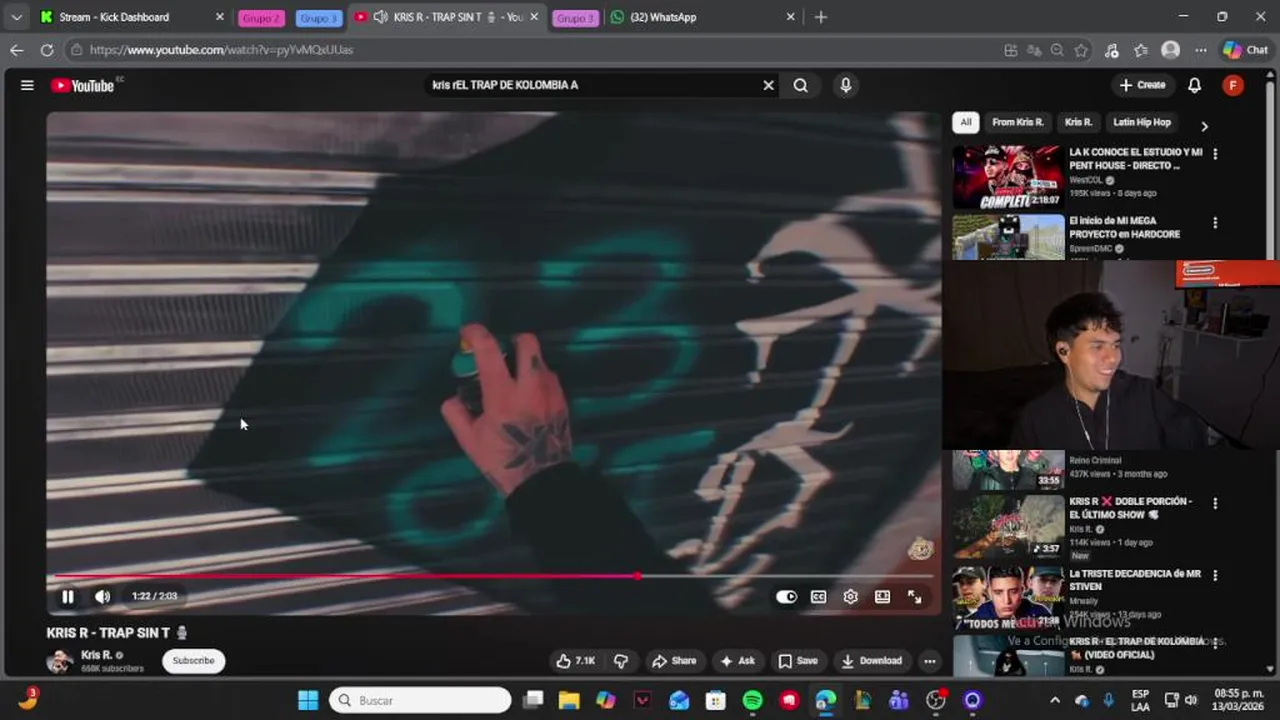The width and height of the screenshot is (1280, 720).
Task: Open more actions ellipsis under video
Action: (x=930, y=661)
